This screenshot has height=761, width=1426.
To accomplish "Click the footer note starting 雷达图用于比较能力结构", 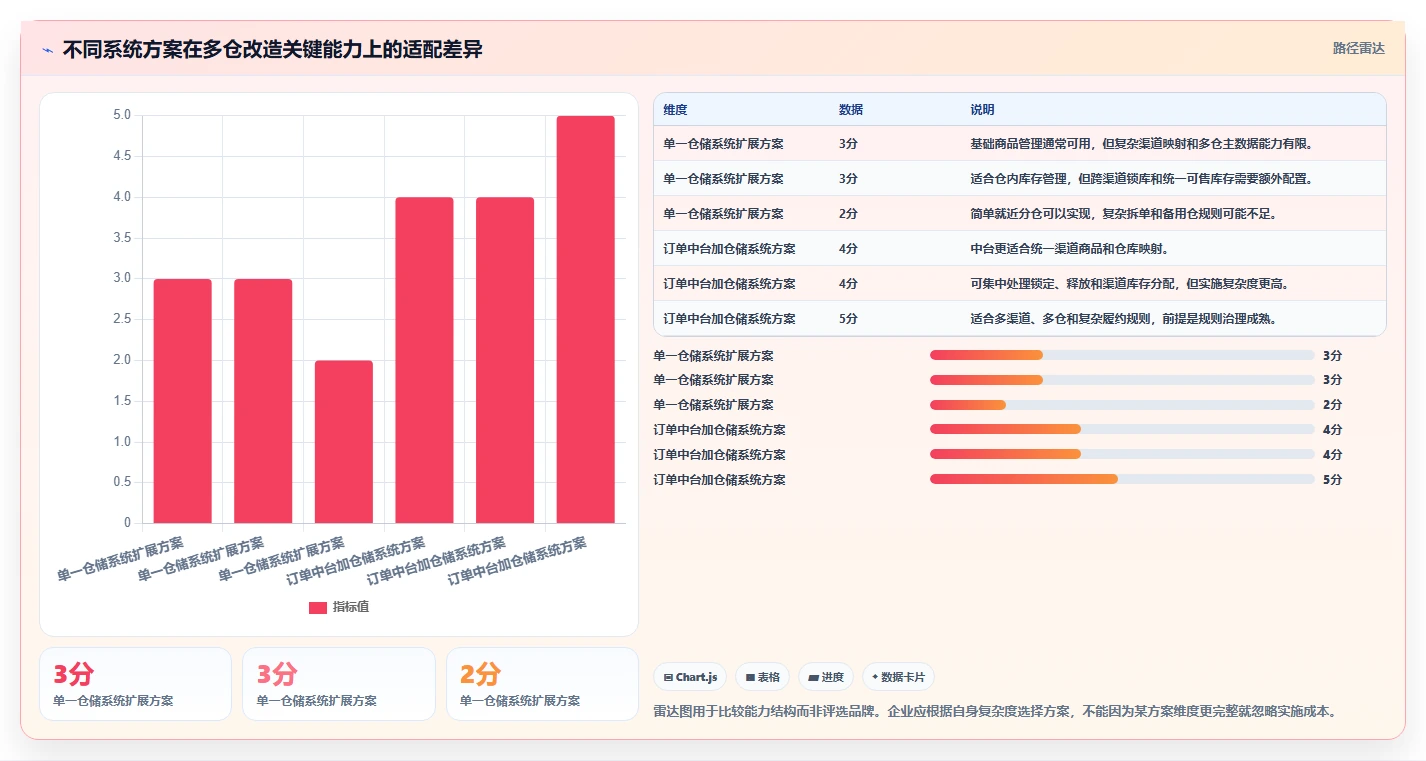I will [995, 712].
